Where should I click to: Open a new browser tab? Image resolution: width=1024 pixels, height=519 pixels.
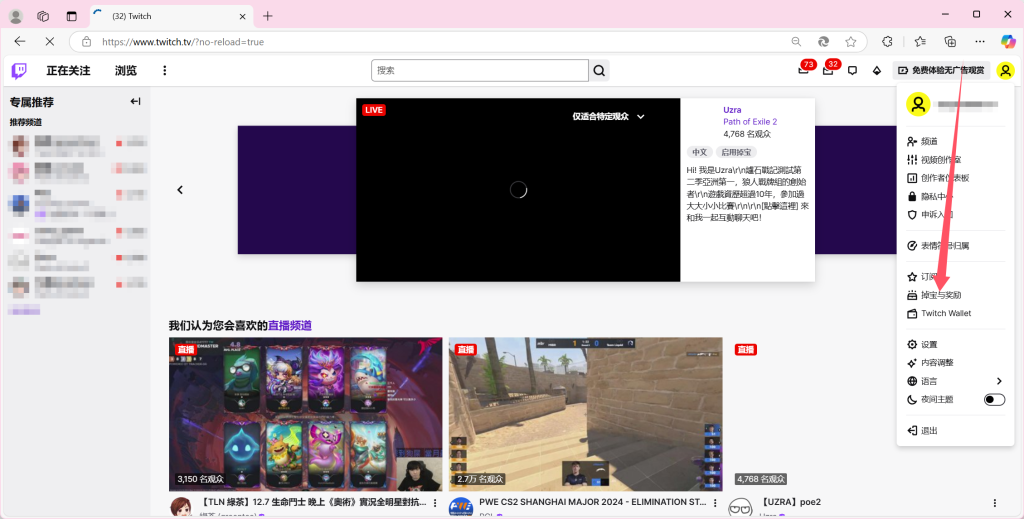(268, 16)
